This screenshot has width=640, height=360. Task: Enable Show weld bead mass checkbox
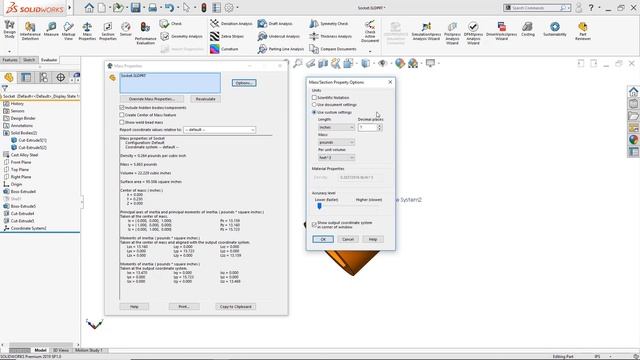122,122
